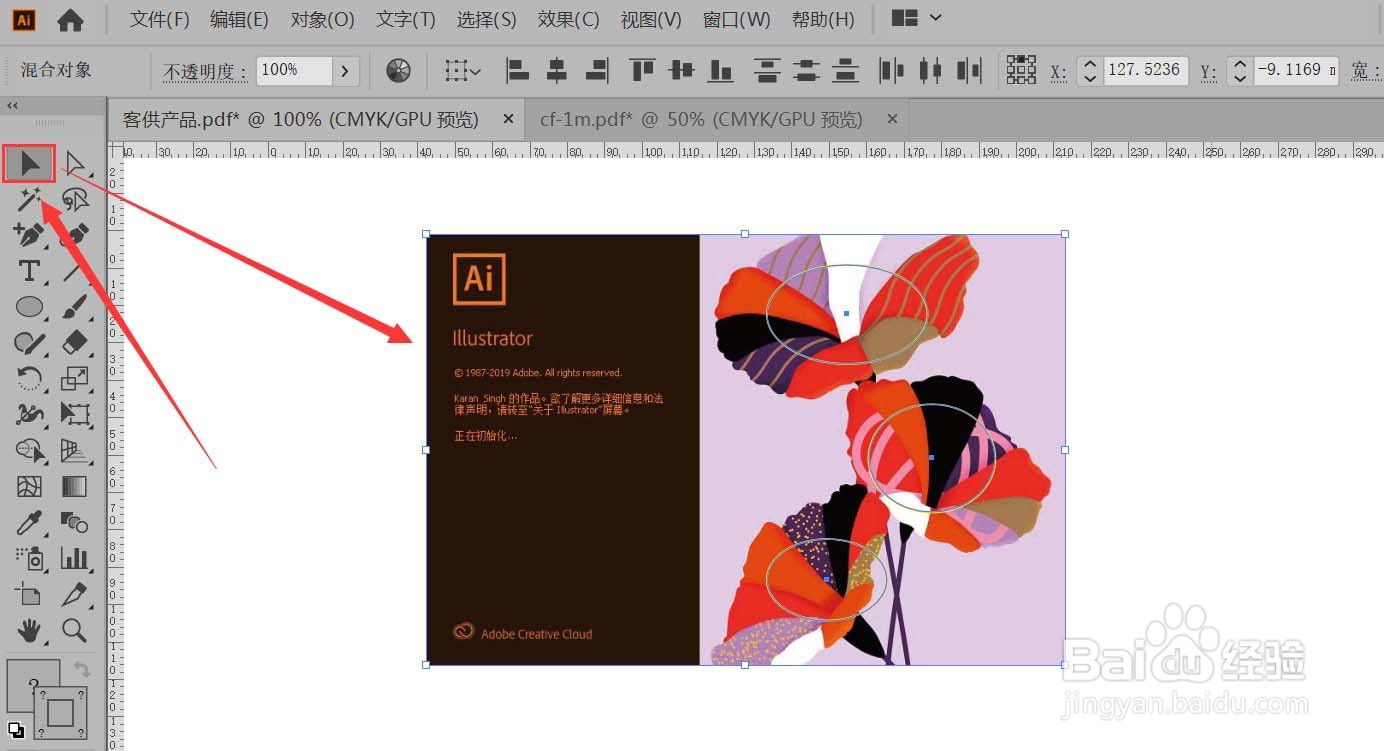The image size is (1384, 751).
Task: Select the Direct Selection tool
Action: [x=75, y=163]
